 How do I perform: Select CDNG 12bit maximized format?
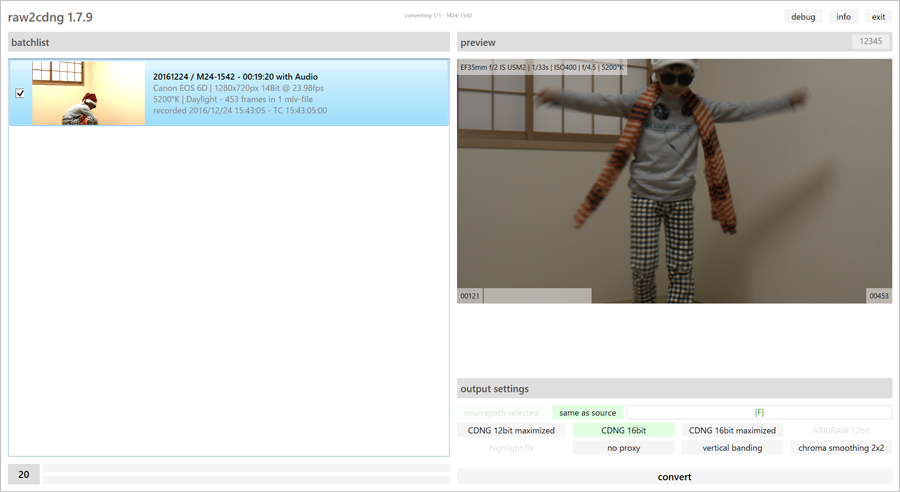click(x=511, y=431)
